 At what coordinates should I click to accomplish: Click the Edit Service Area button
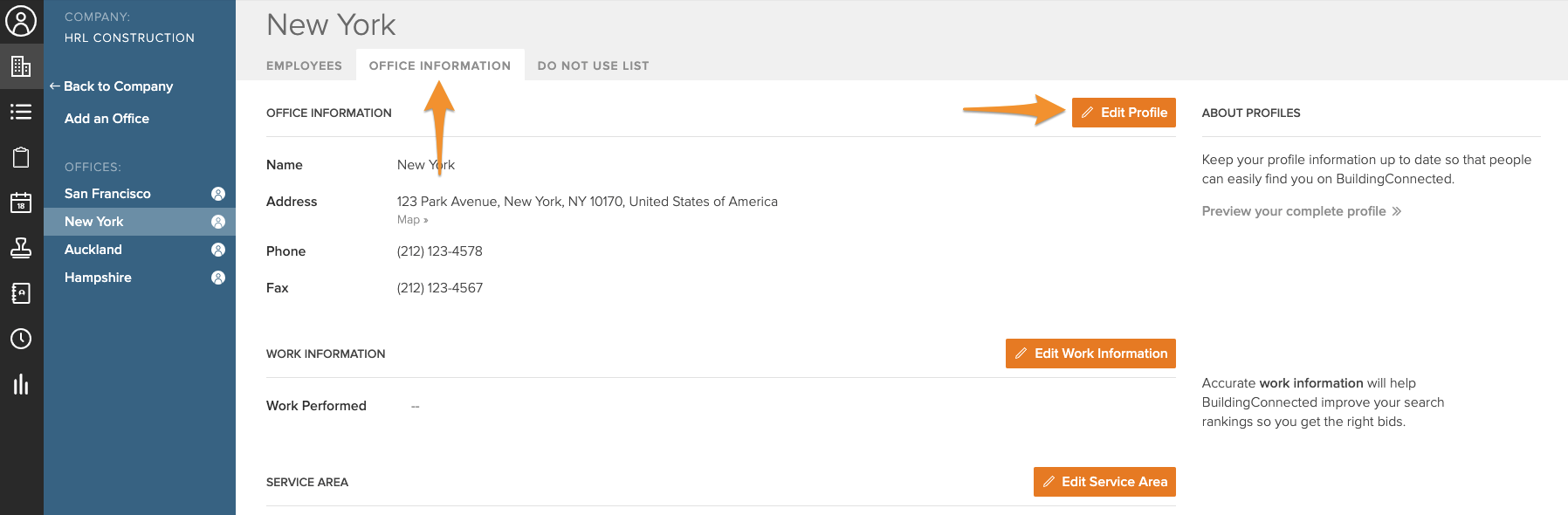[1104, 482]
